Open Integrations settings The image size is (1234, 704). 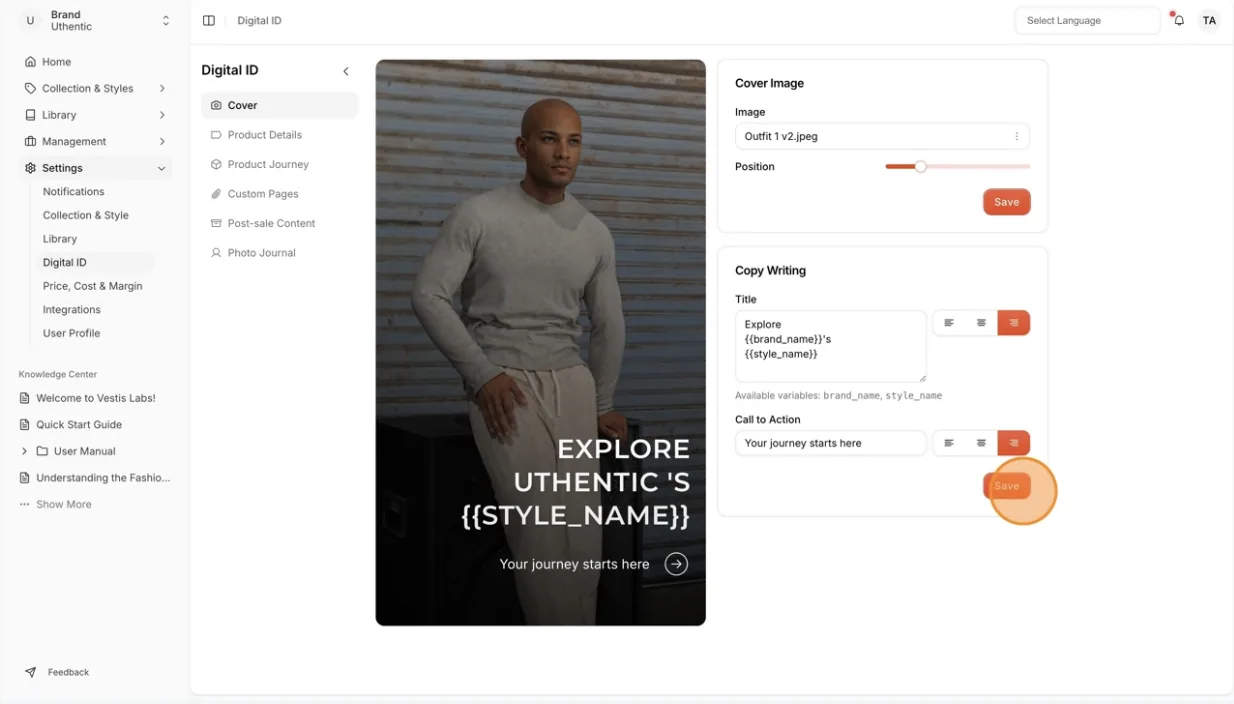[x=72, y=310]
